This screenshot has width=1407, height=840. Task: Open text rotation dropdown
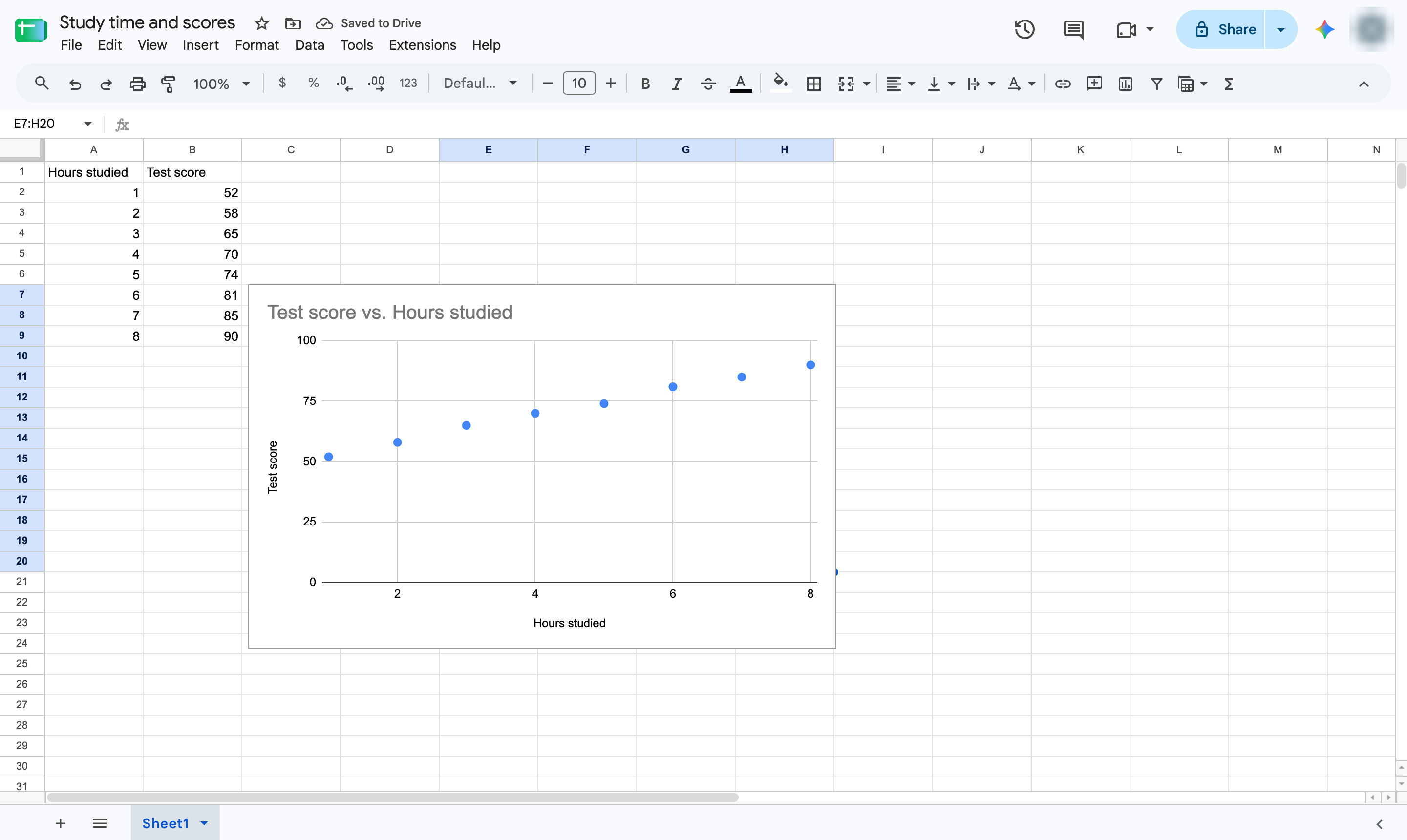[1021, 84]
